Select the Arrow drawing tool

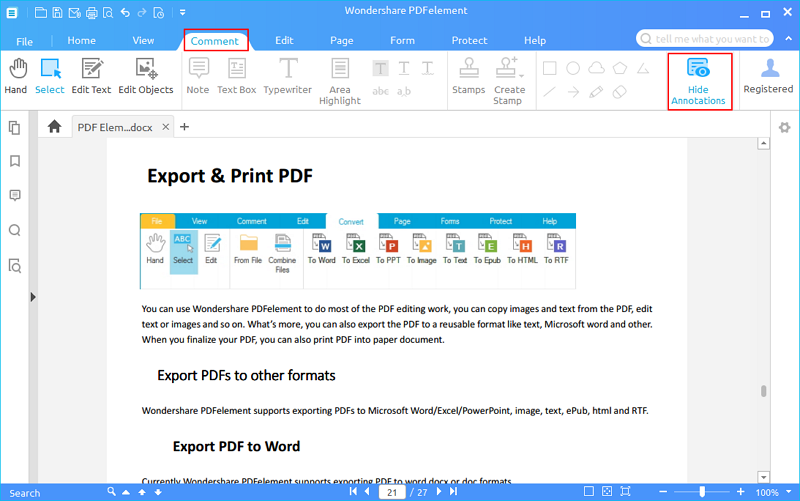pyautogui.click(x=573, y=92)
